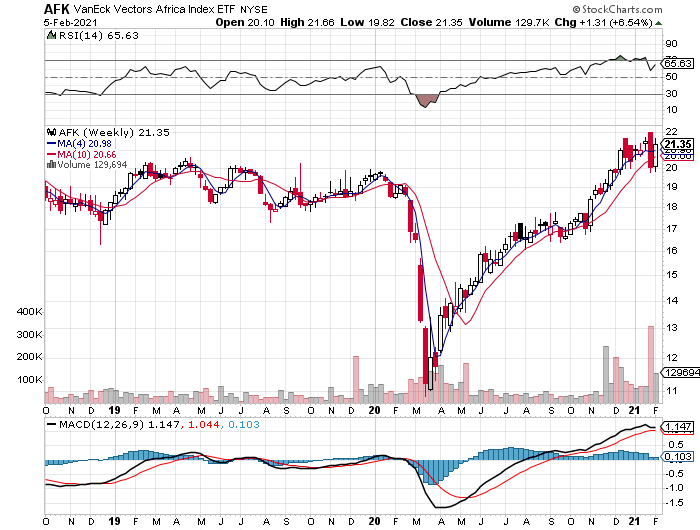Click the AFK ticker symbol title
This screenshot has width=700, height=530.
(56, 7)
